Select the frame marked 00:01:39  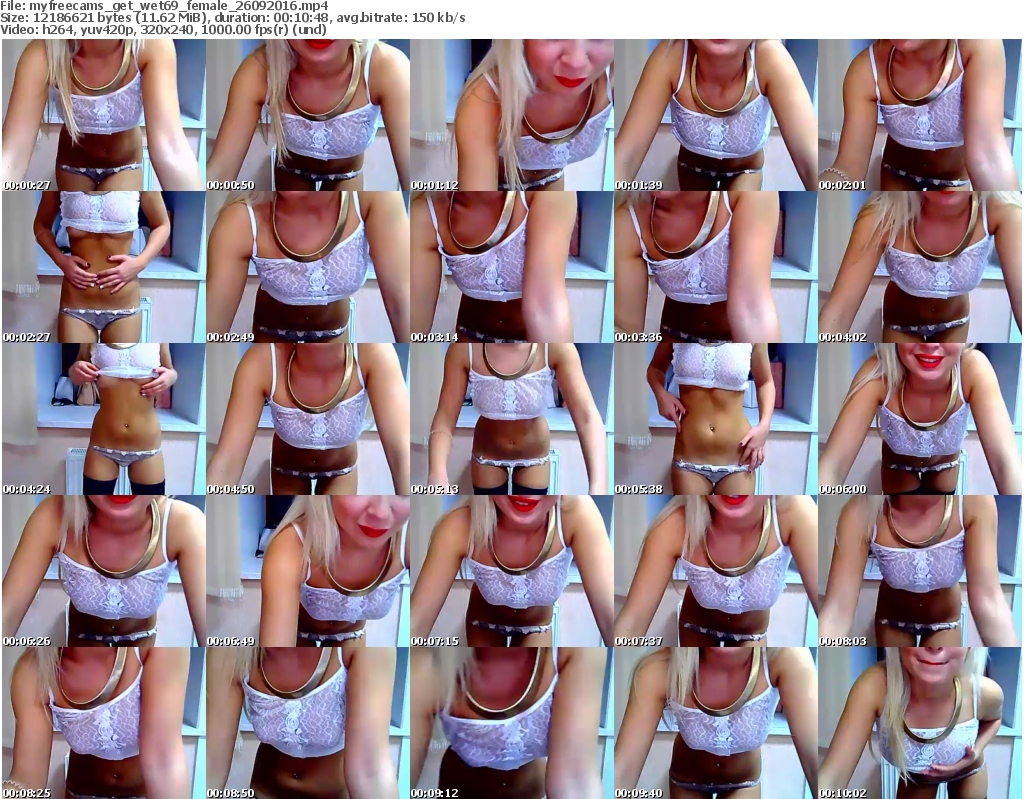(x=716, y=115)
